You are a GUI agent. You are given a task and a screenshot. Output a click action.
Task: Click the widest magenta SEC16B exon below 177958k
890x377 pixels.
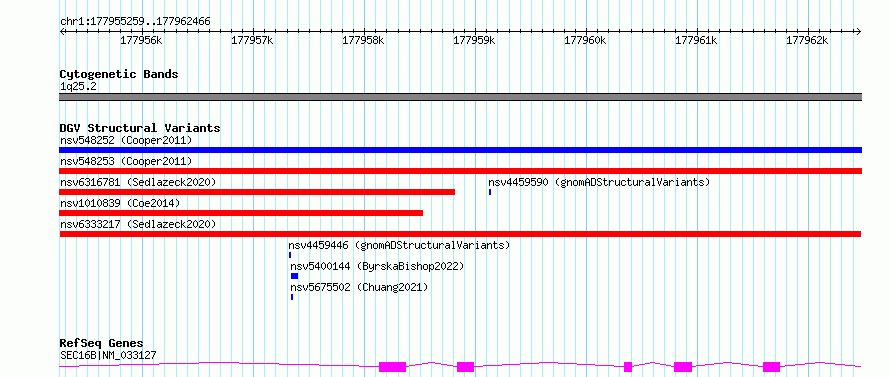[x=393, y=367]
